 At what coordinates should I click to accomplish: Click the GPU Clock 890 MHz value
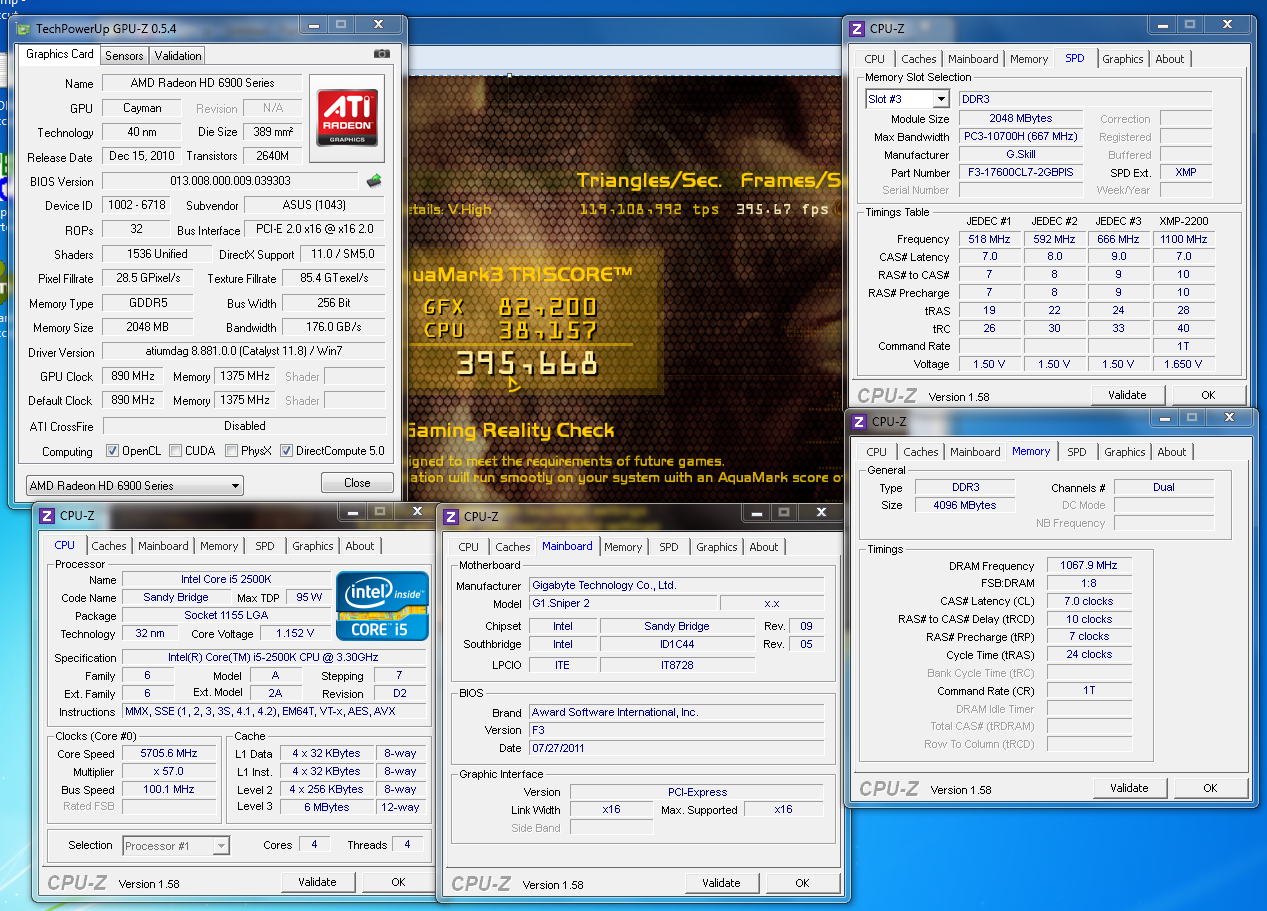131,376
